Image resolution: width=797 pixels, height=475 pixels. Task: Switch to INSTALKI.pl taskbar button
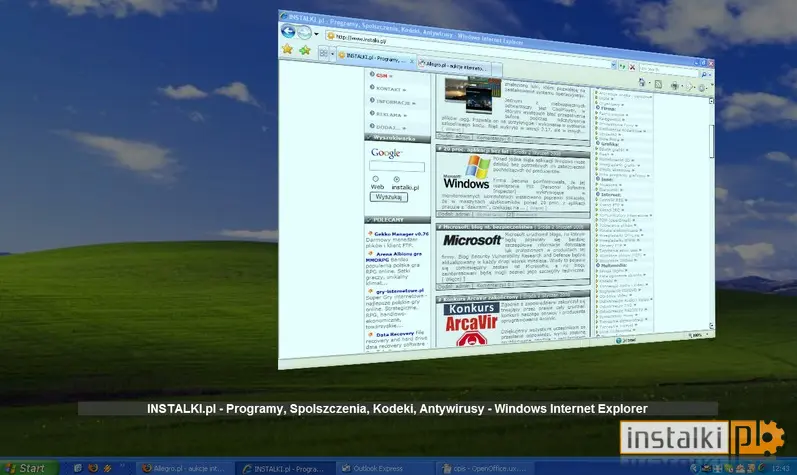click(286, 468)
